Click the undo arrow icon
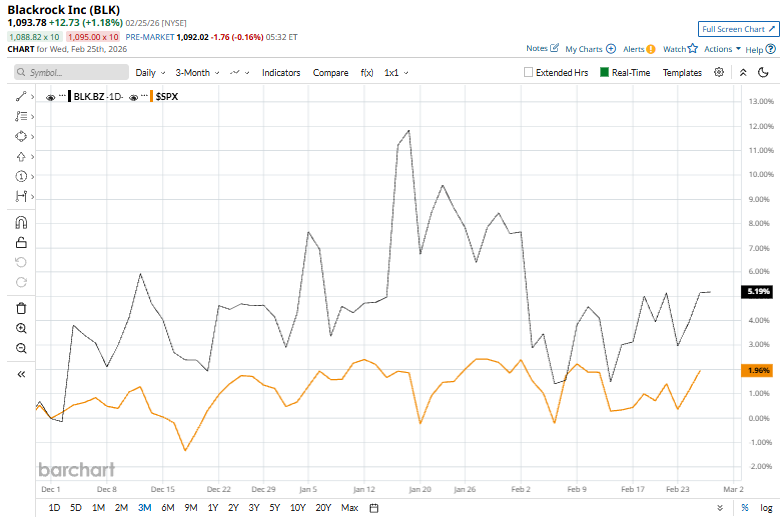This screenshot has width=781, height=523. click(21, 262)
